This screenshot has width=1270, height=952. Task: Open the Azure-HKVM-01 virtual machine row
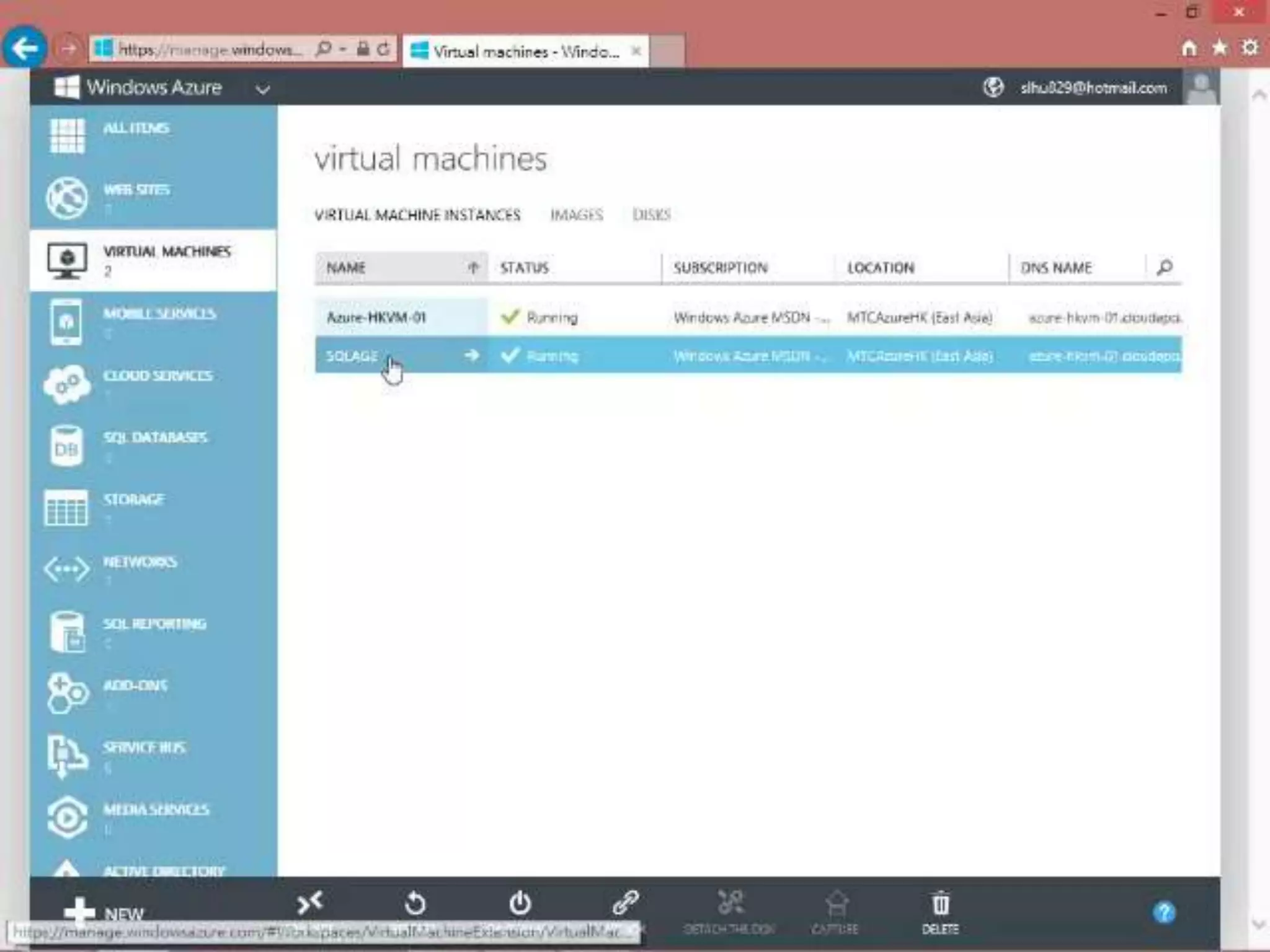tap(376, 318)
